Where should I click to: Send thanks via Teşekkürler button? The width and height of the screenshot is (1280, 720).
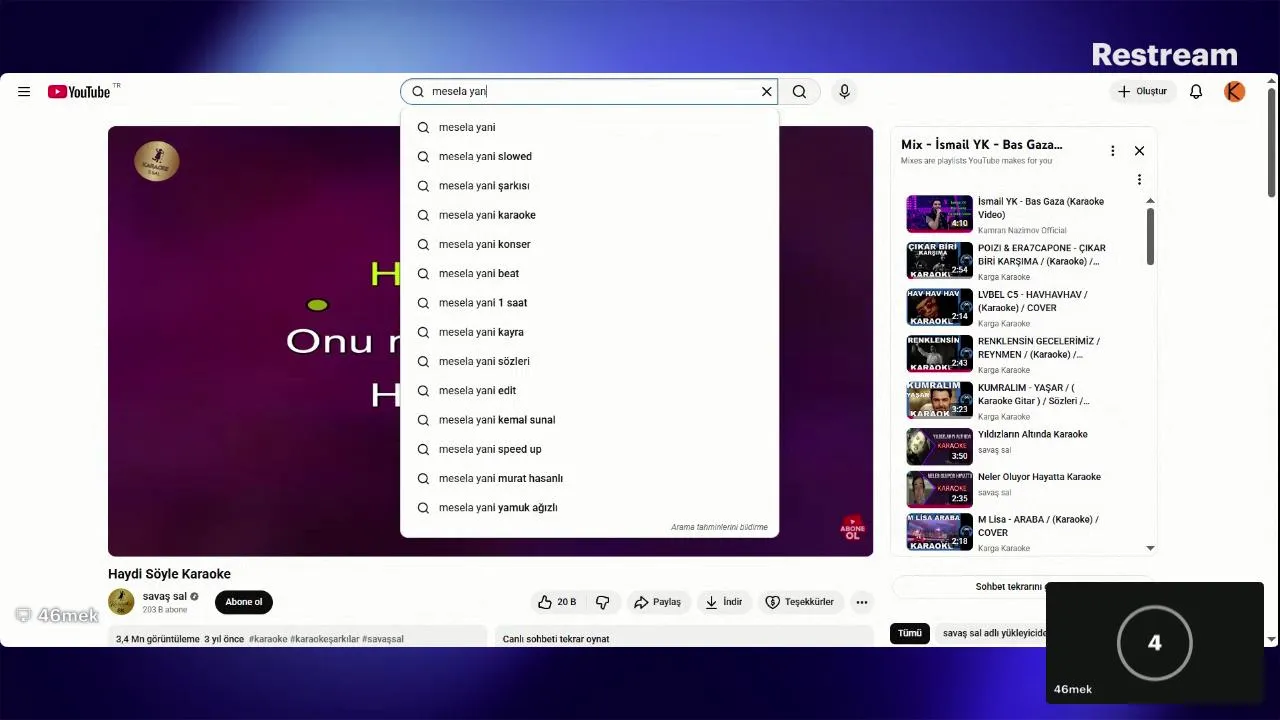click(x=799, y=602)
